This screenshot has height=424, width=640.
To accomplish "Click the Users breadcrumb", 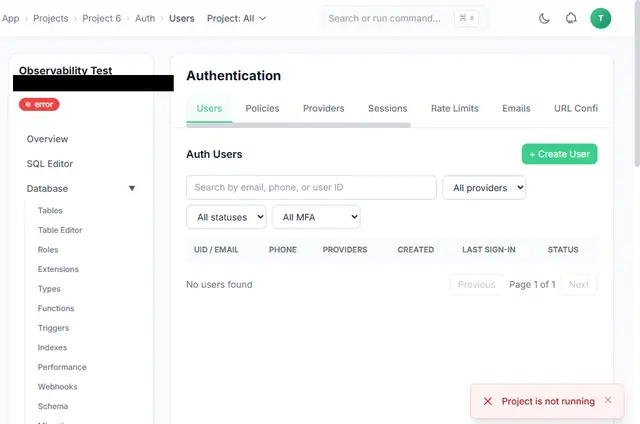I will pos(182,18).
